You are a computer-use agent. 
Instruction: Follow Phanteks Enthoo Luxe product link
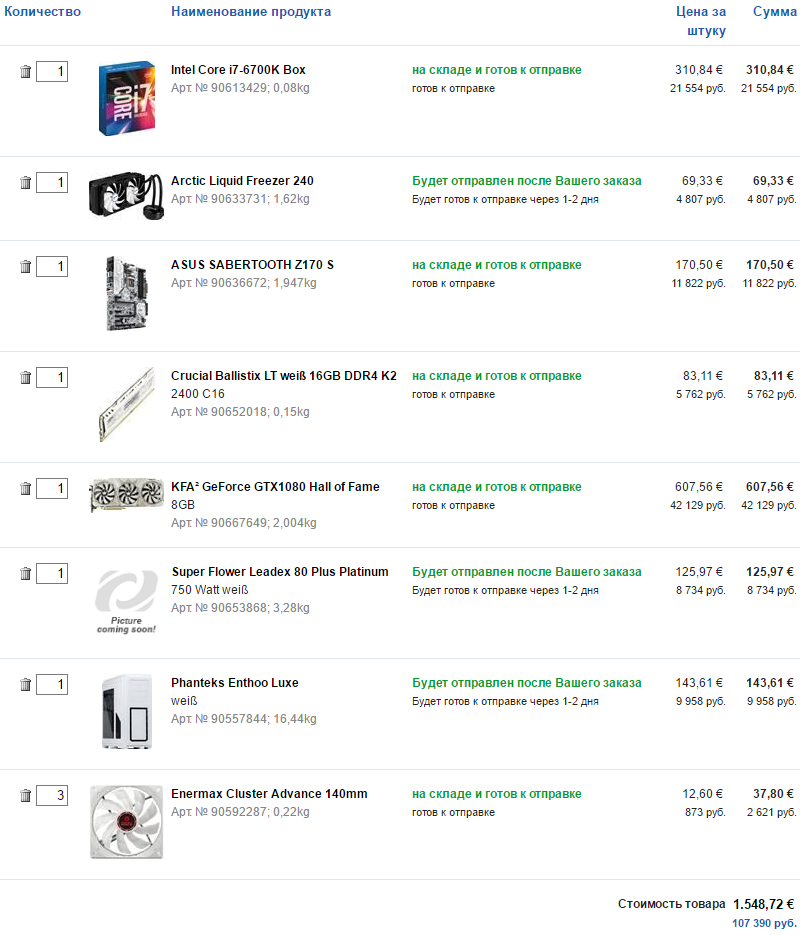[235, 683]
